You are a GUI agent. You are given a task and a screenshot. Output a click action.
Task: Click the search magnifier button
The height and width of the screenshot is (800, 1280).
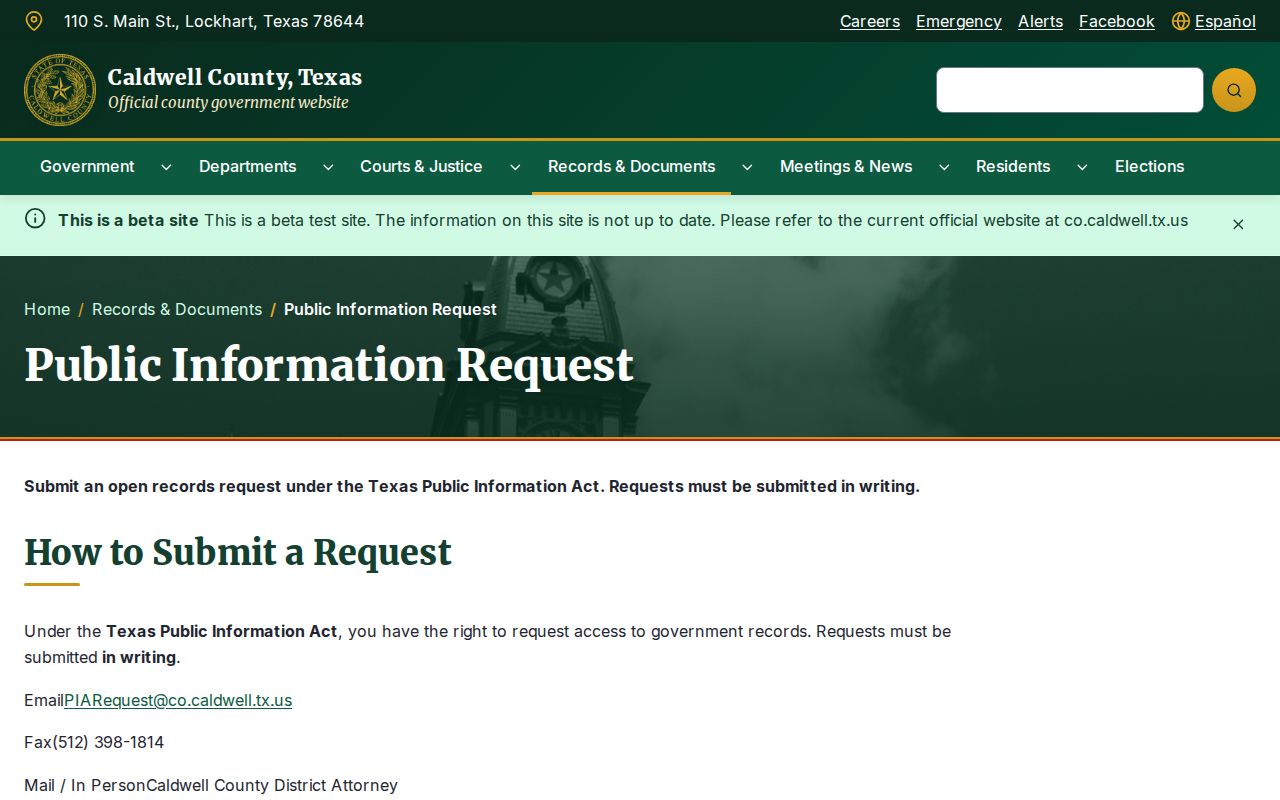point(1234,90)
